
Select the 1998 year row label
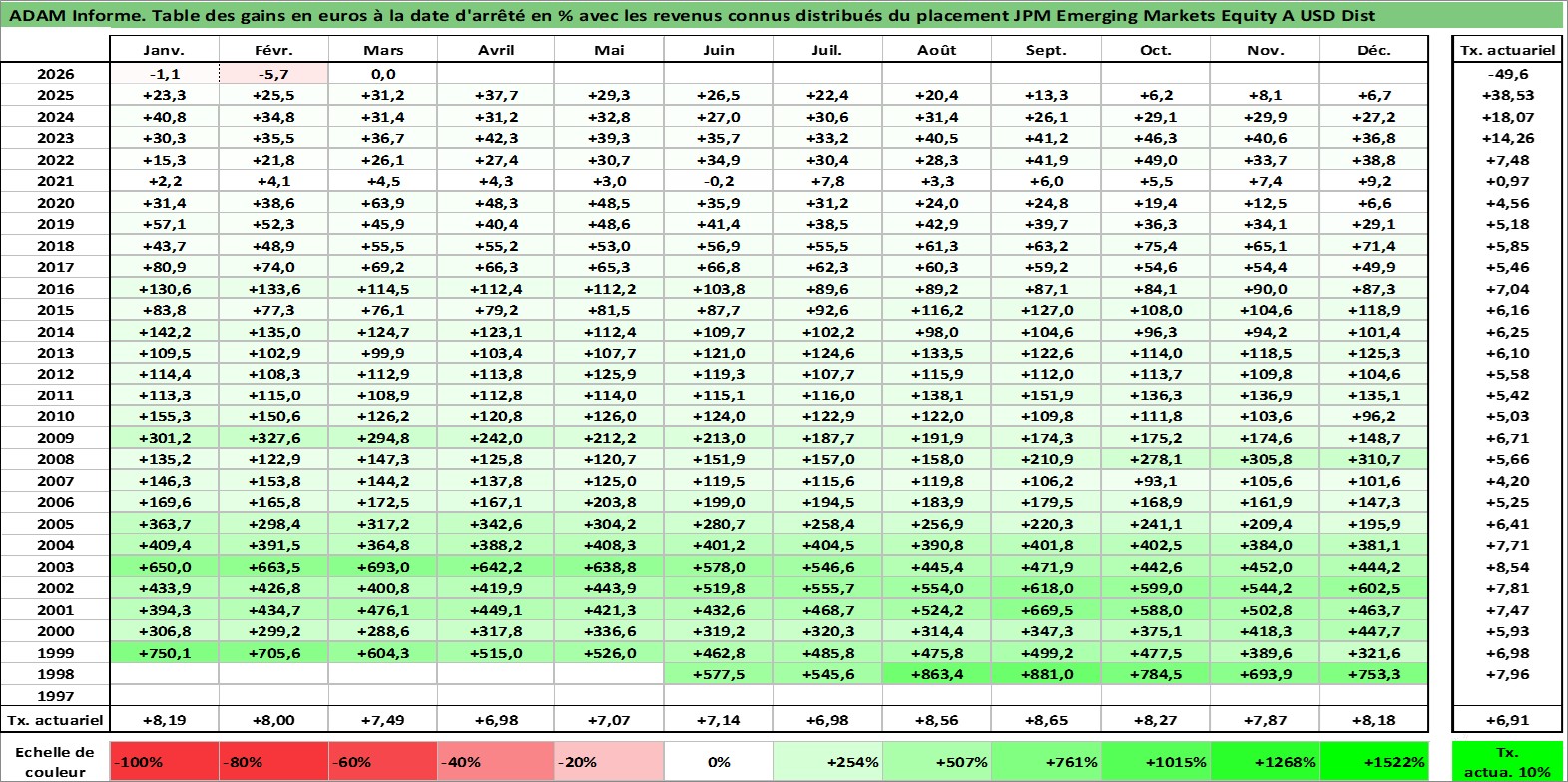[55, 674]
